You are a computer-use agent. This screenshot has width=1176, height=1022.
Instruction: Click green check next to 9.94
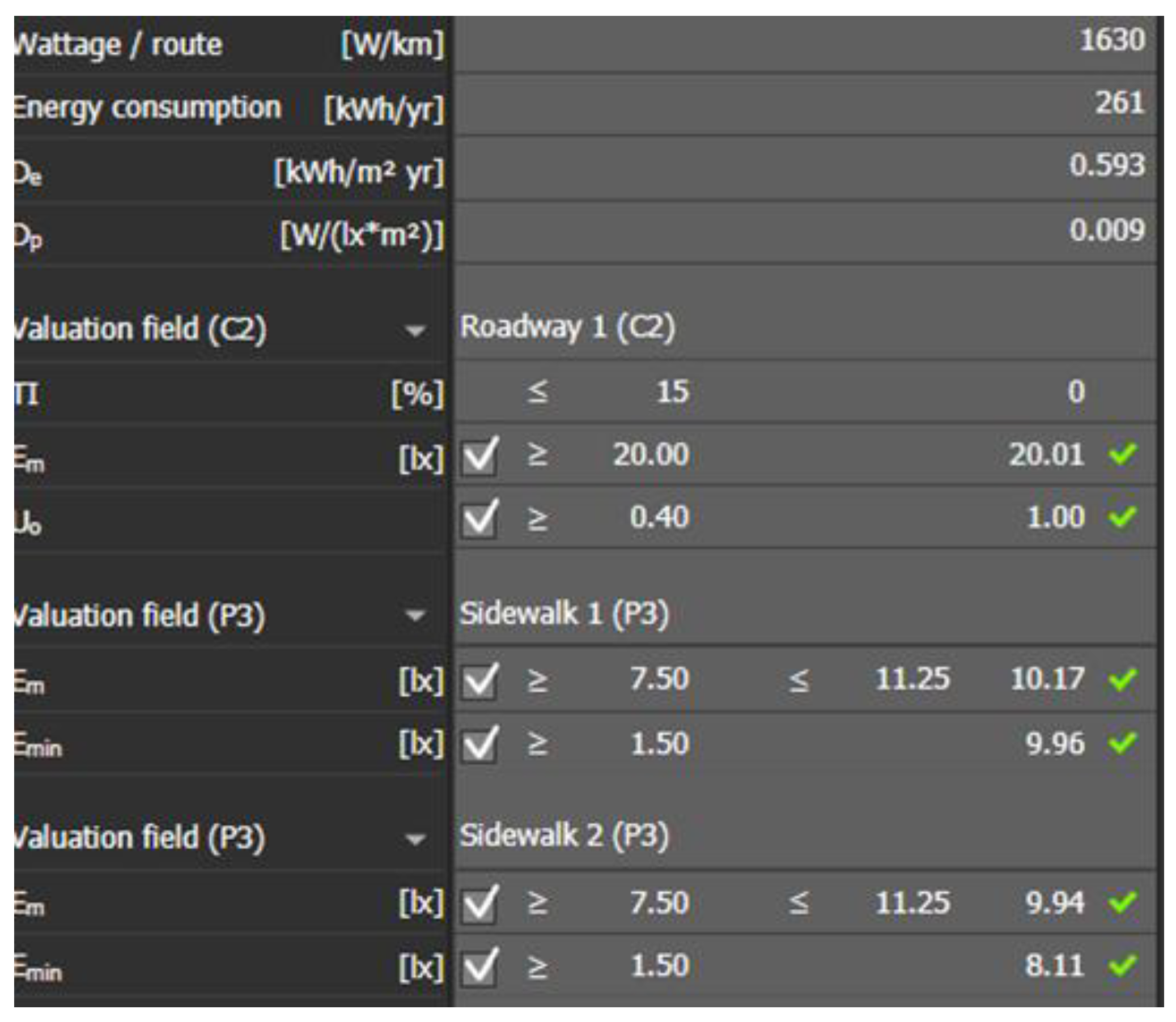[1122, 902]
